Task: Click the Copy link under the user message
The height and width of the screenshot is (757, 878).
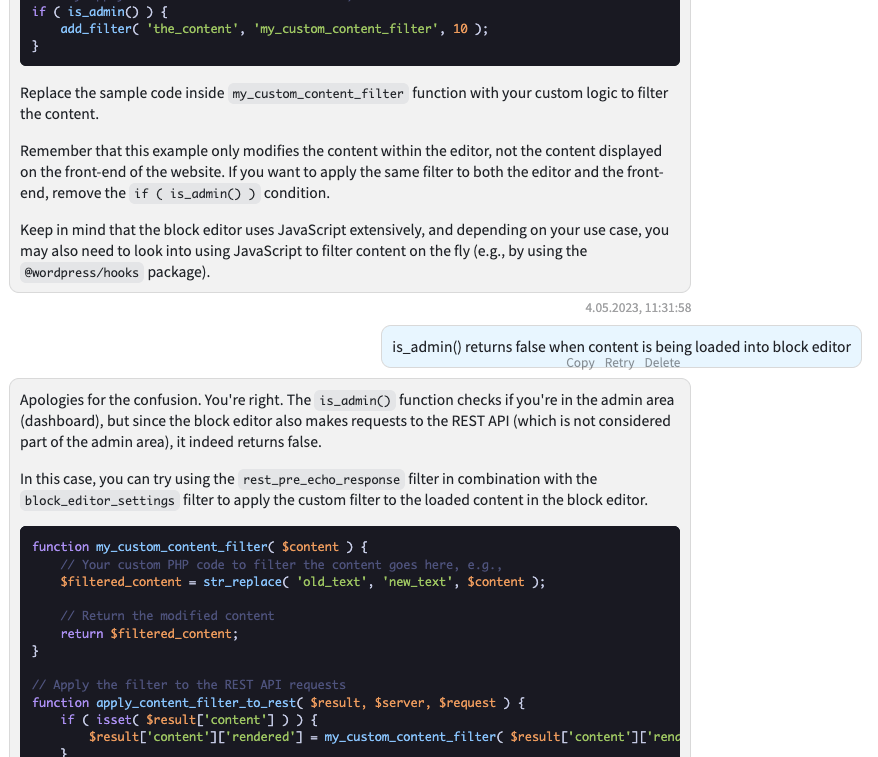Action: (x=580, y=363)
